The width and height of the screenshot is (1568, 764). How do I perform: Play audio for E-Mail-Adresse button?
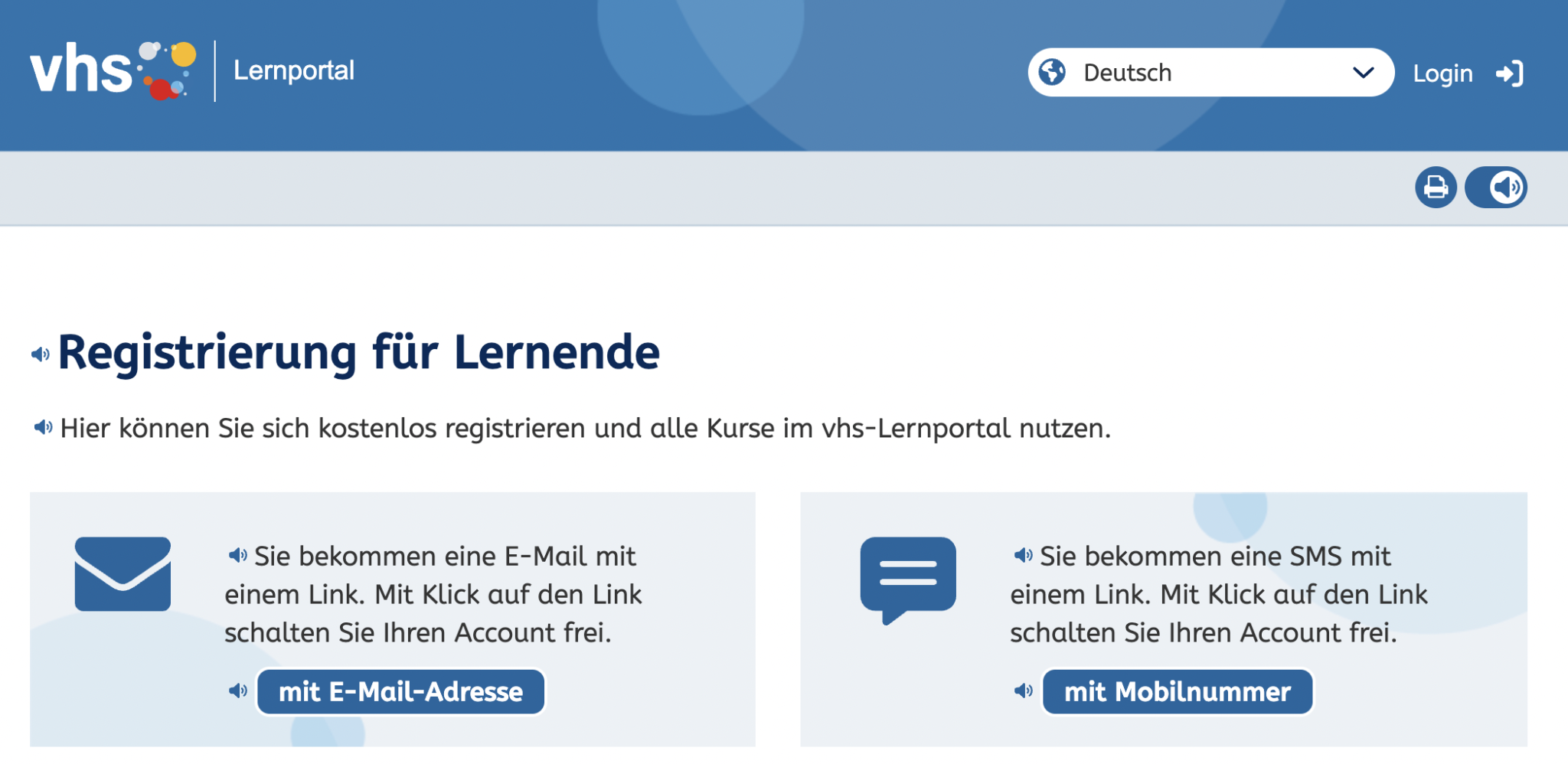(x=237, y=691)
